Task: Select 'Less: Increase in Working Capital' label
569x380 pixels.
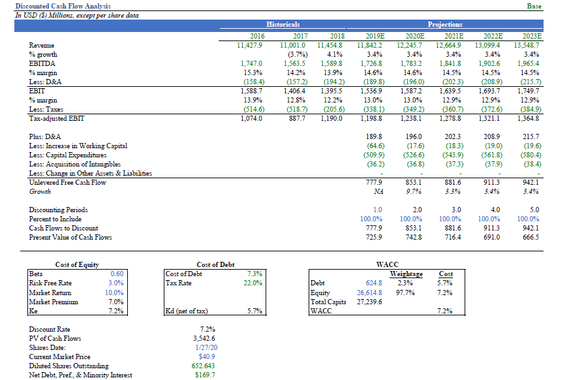Action: coord(78,146)
